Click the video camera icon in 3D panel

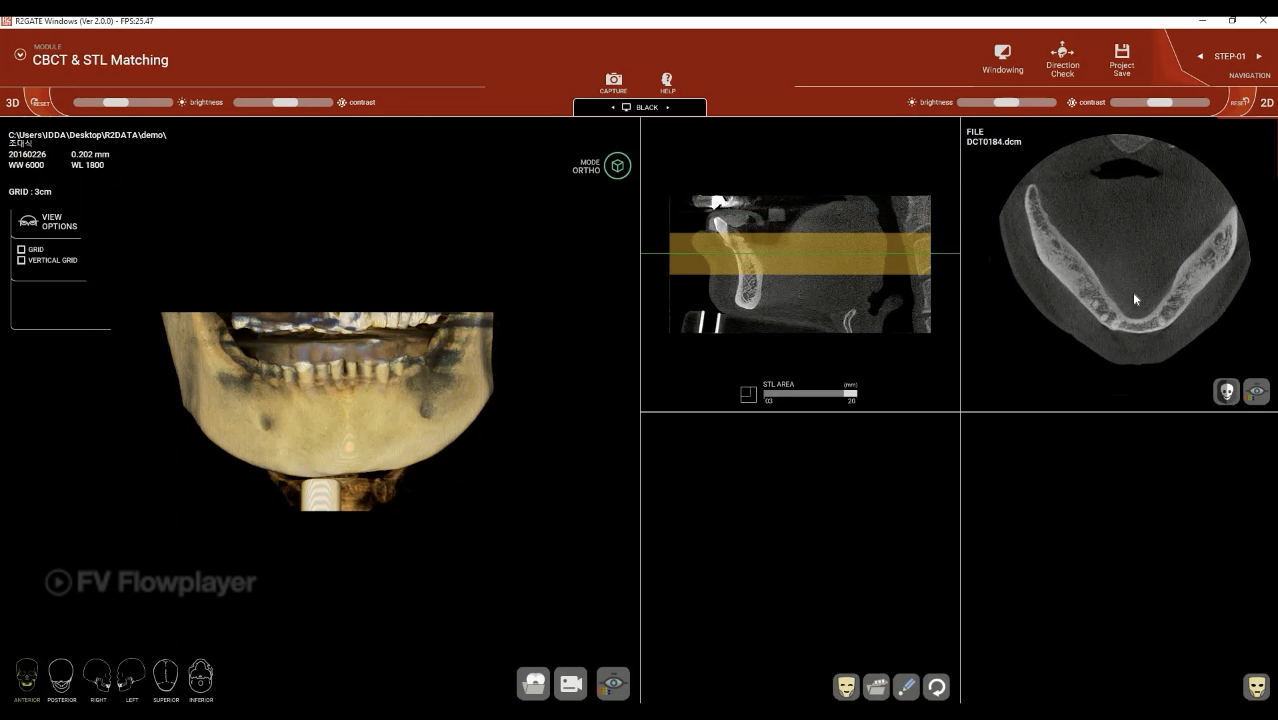pos(571,683)
